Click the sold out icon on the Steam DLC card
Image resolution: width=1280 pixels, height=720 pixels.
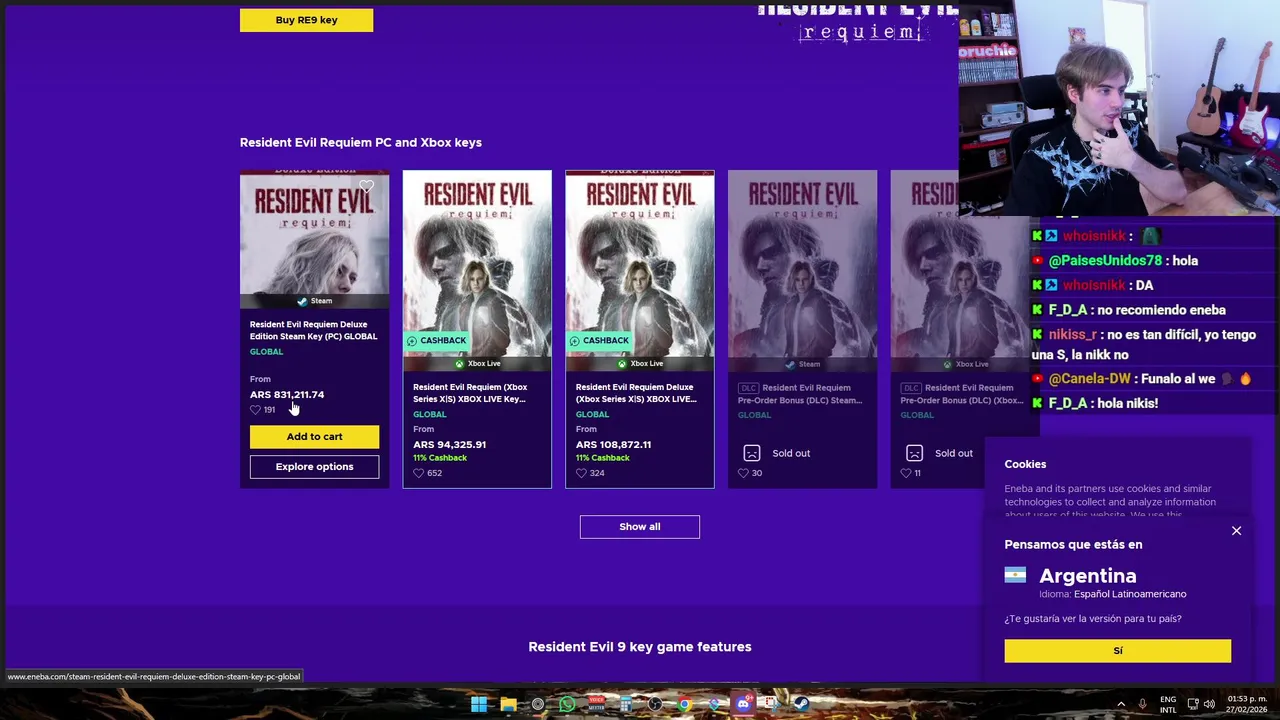[752, 453]
